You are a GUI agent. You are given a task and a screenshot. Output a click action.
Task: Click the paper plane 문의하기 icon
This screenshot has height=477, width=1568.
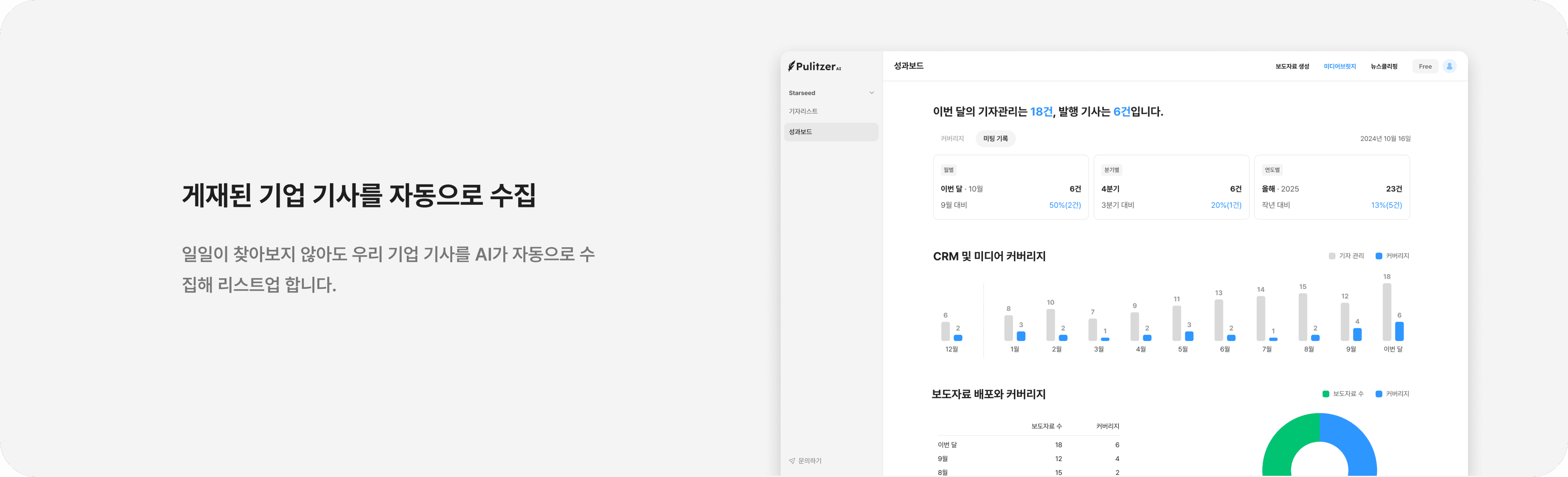click(x=792, y=461)
